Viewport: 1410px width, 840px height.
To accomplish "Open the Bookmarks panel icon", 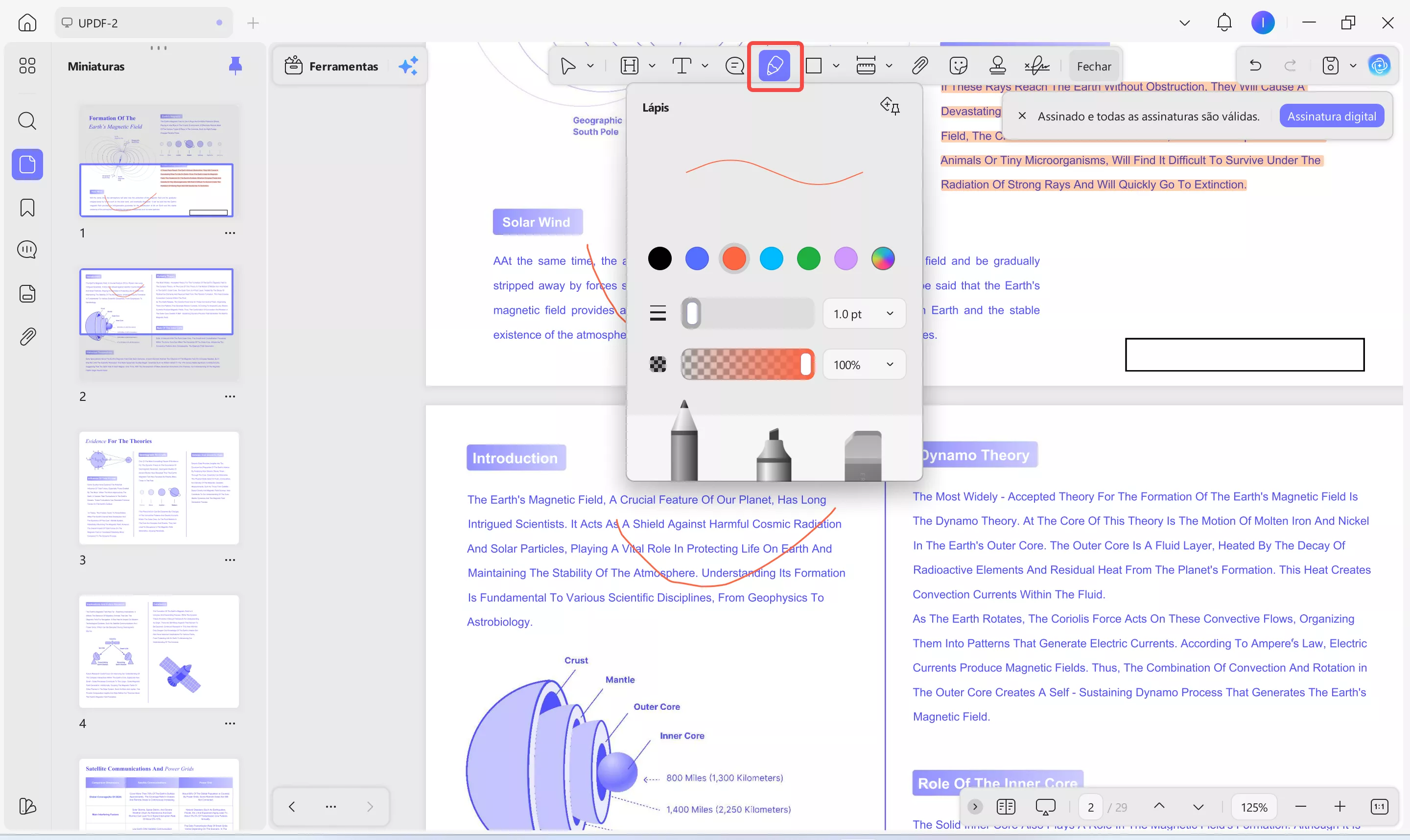I will [27, 208].
